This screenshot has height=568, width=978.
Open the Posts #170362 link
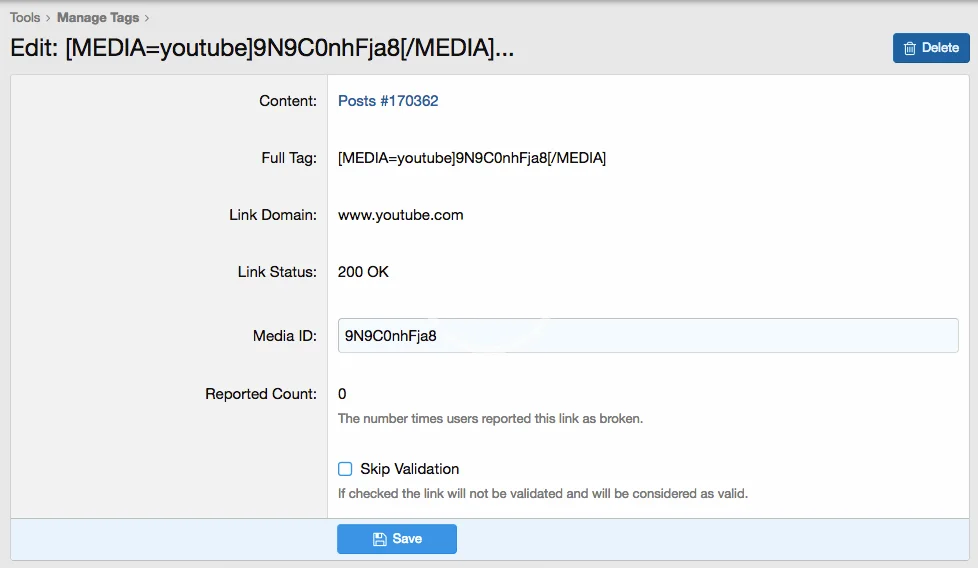tap(388, 101)
